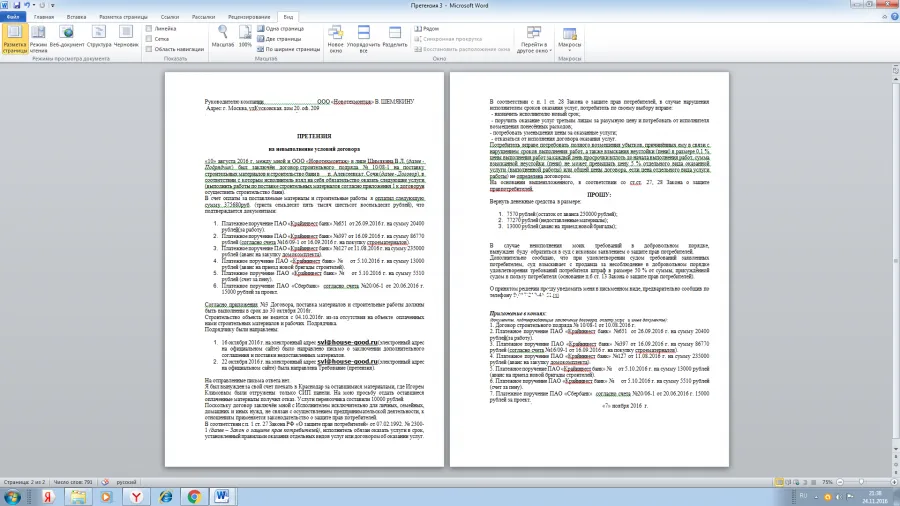The height and width of the screenshot is (506, 900).
Task: Click the ПРОШУ heading on page two
Action: click(599, 195)
